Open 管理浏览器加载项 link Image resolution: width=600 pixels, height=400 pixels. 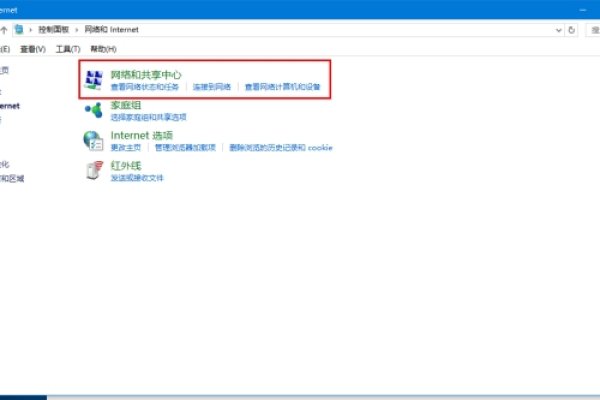click(185, 147)
